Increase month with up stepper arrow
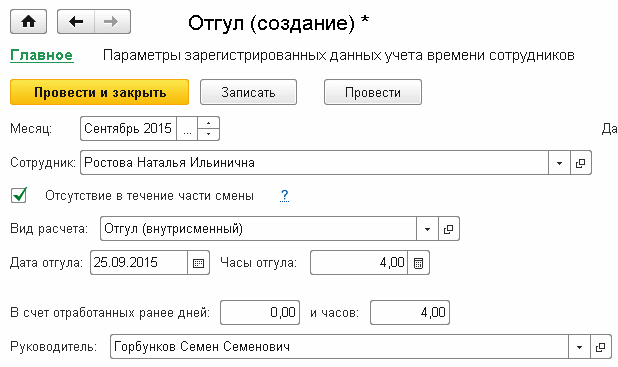Image resolution: width=618 pixels, height=367 pixels. (x=208, y=123)
